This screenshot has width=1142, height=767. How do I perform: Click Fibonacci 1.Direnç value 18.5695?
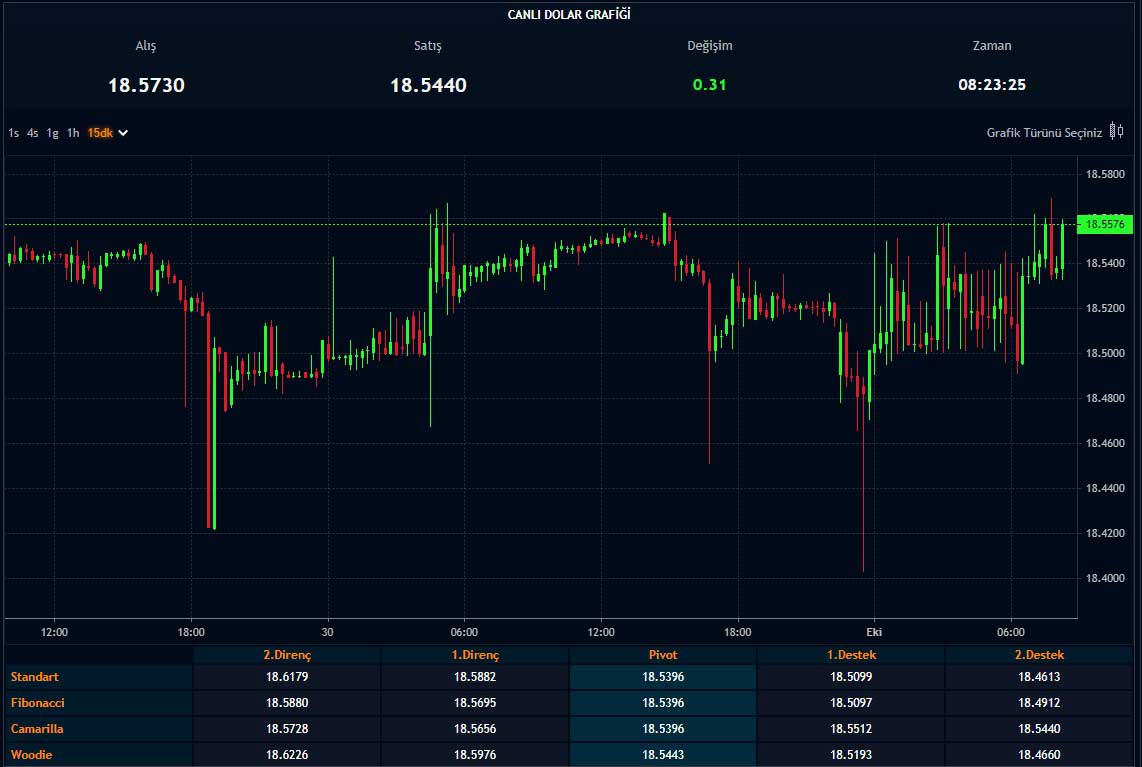pyautogui.click(x=475, y=703)
